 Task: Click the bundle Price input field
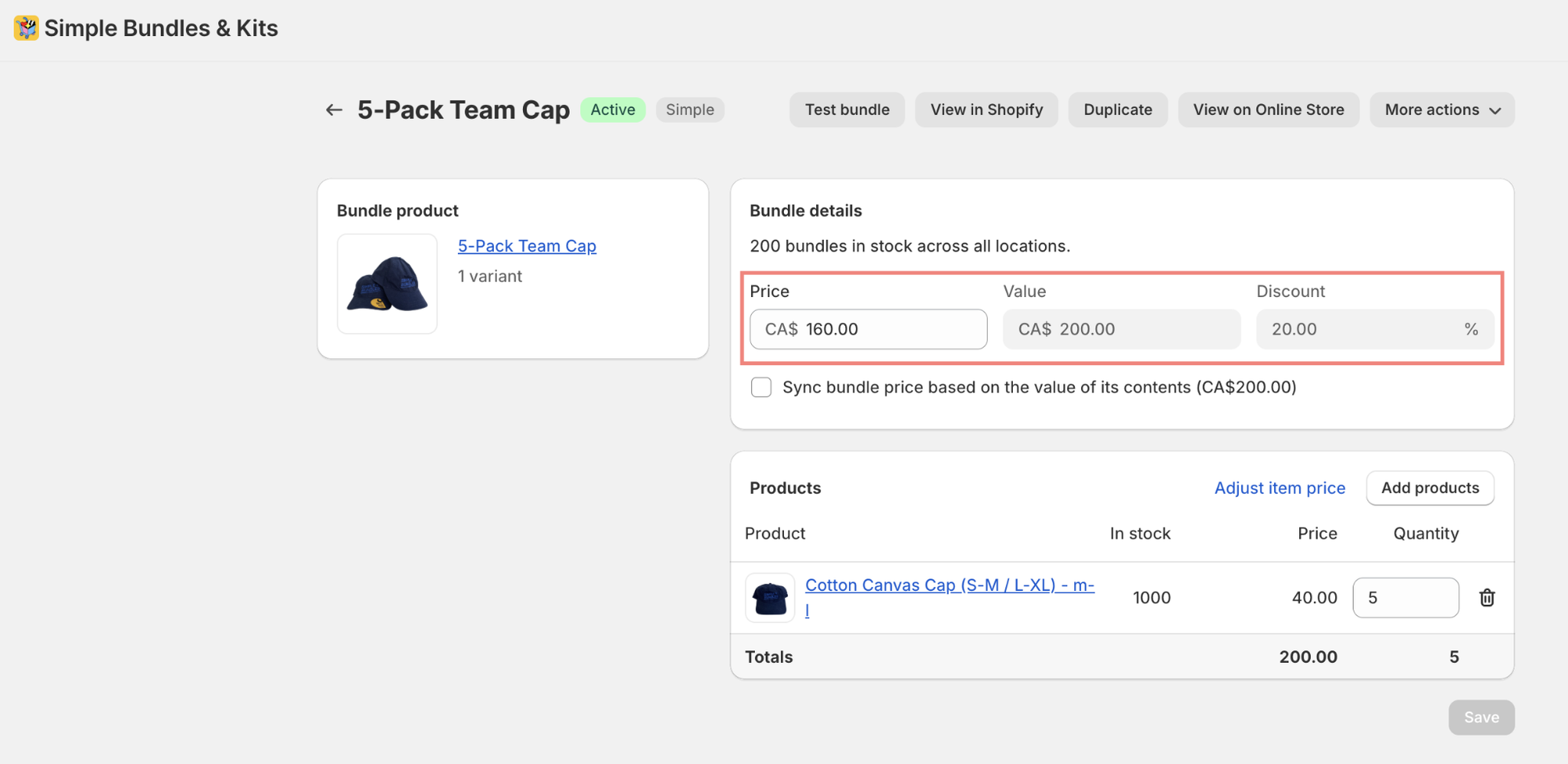pyautogui.click(x=868, y=329)
